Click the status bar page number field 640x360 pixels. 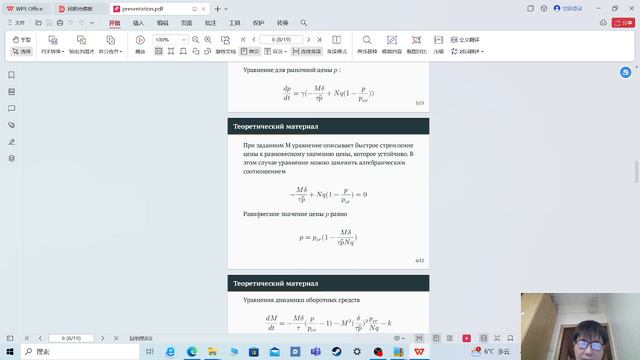pyautogui.click(x=71, y=338)
